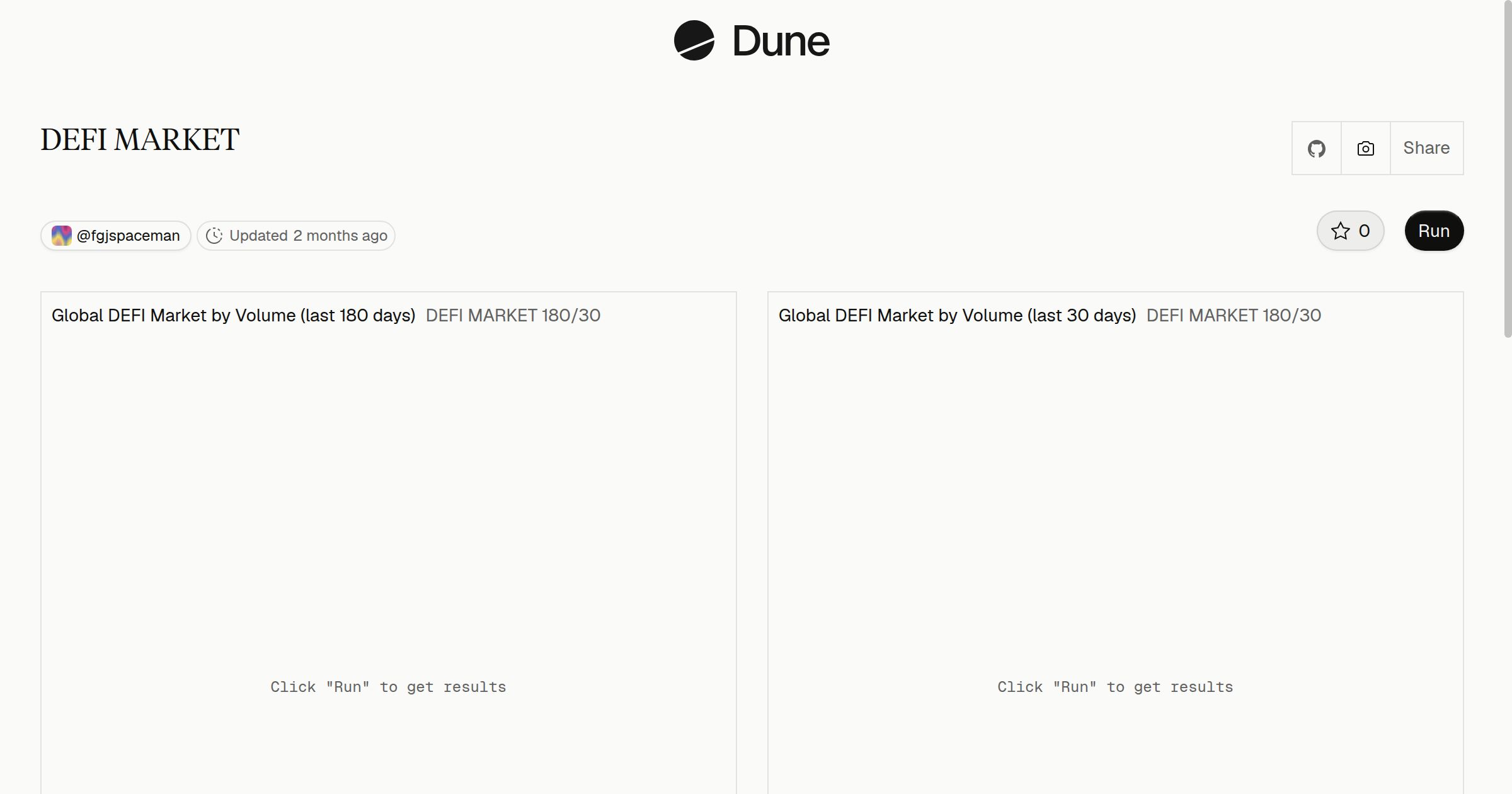This screenshot has height=794, width=1512.
Task: Open Global DEFI Market by Volume (last 30 days)
Action: click(957, 315)
